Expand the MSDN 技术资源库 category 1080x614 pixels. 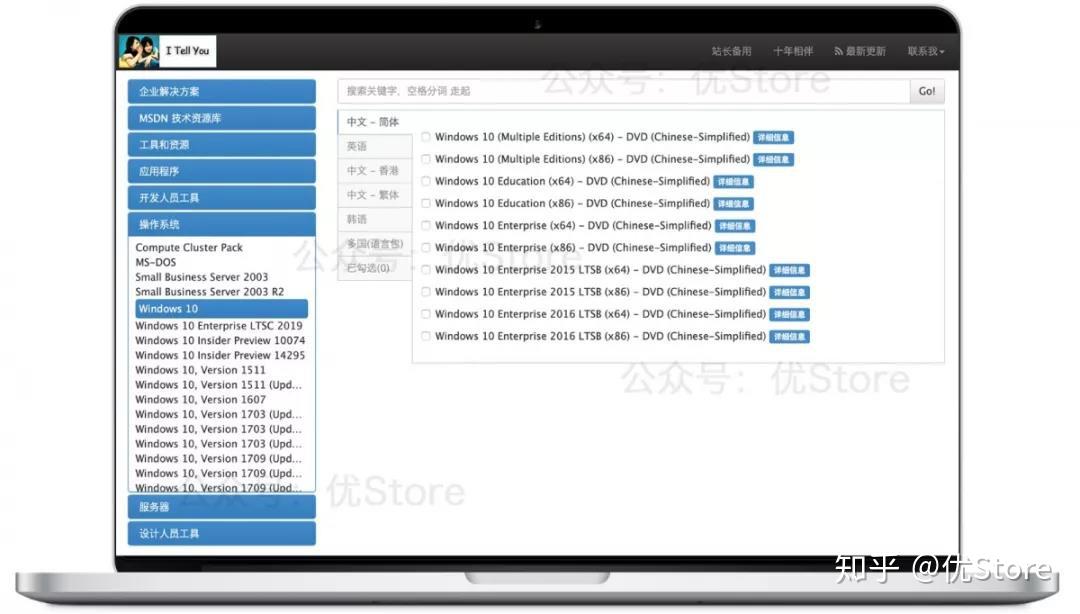pos(222,118)
